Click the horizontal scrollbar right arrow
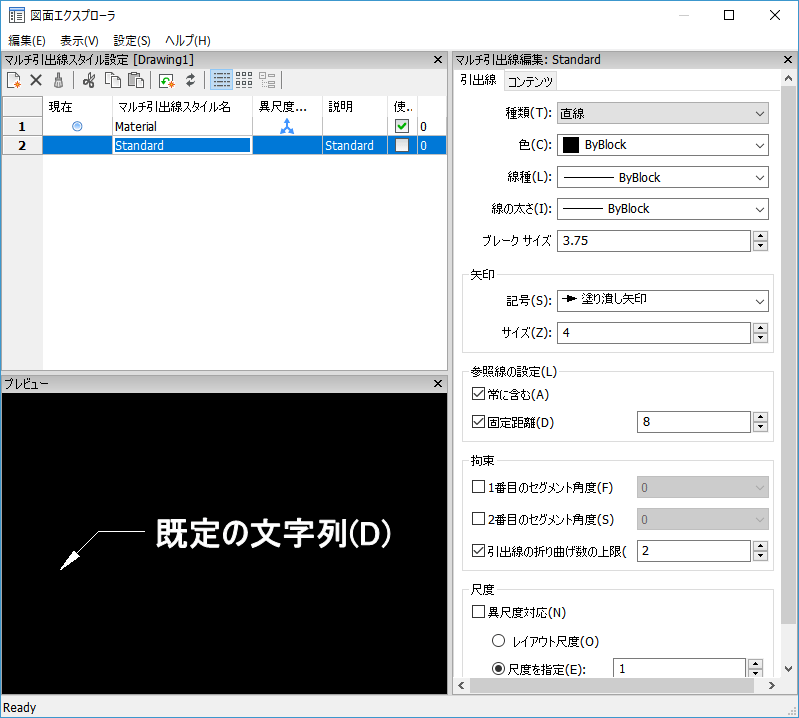Viewport: 799px width, 718px height. coord(771,685)
